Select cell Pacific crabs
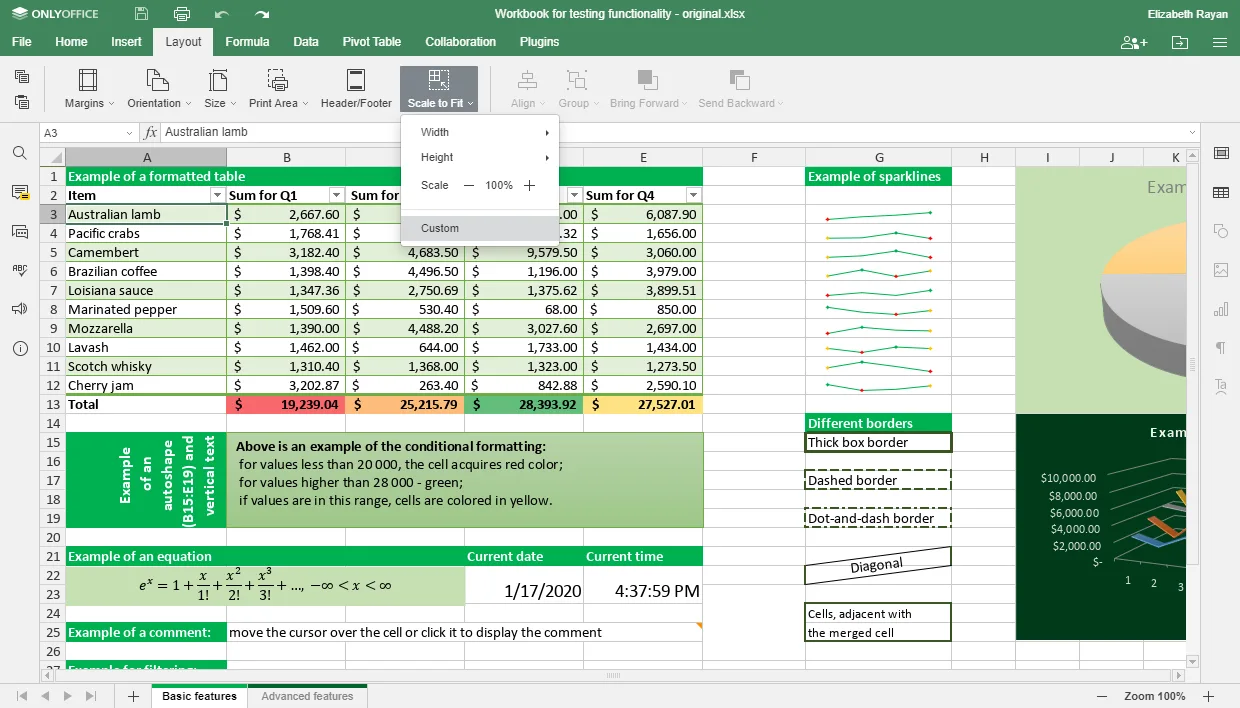 (x=146, y=234)
